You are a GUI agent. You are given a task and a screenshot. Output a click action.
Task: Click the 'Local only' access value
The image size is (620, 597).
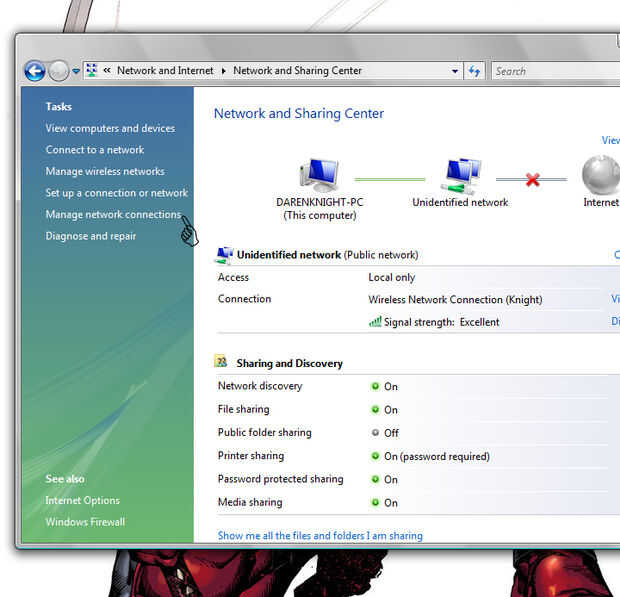(392, 278)
